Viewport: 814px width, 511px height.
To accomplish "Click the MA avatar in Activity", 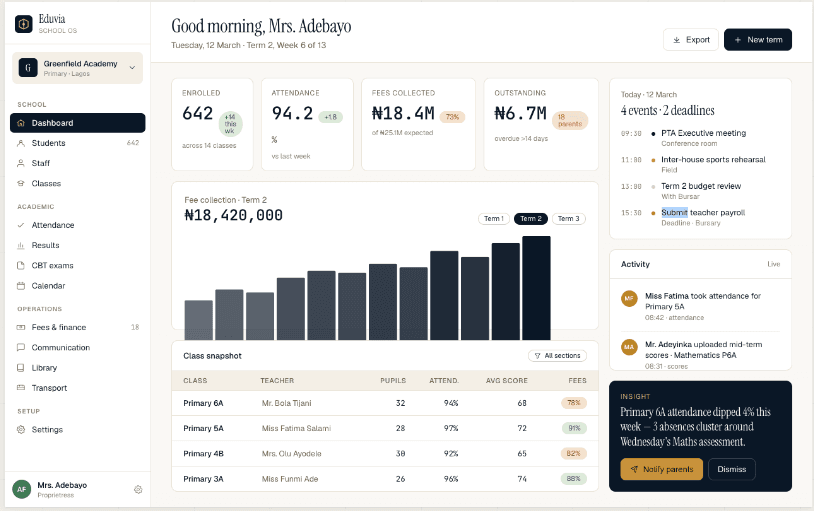I will (629, 347).
